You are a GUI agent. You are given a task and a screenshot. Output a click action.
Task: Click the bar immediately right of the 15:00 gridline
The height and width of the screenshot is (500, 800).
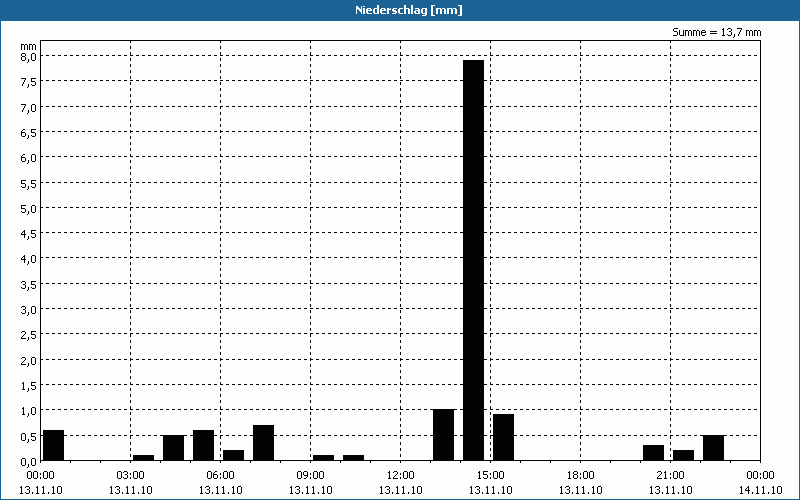504,437
